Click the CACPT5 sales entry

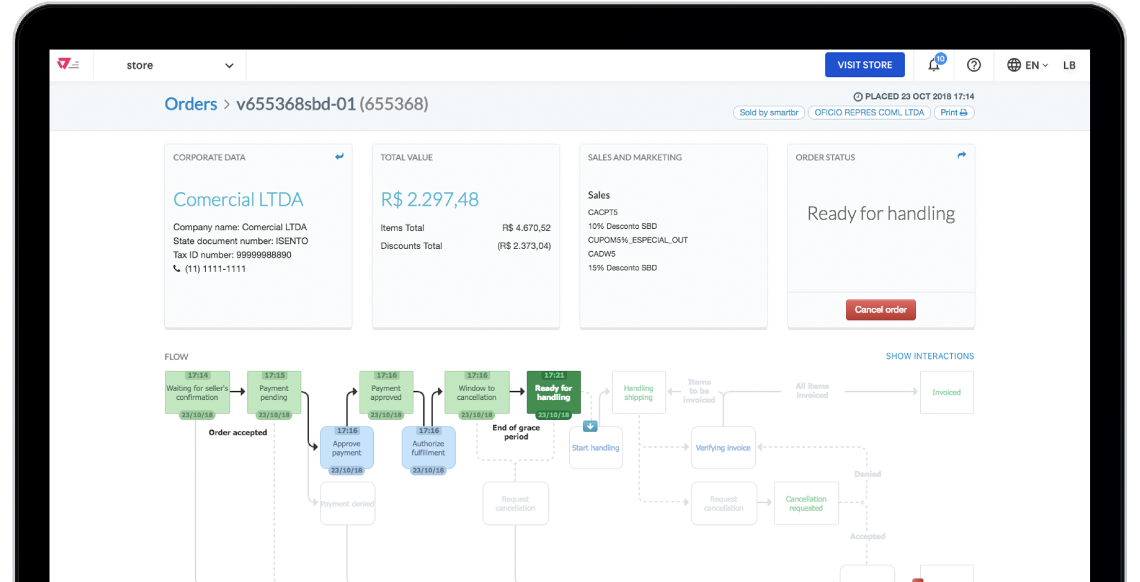pyautogui.click(x=603, y=212)
